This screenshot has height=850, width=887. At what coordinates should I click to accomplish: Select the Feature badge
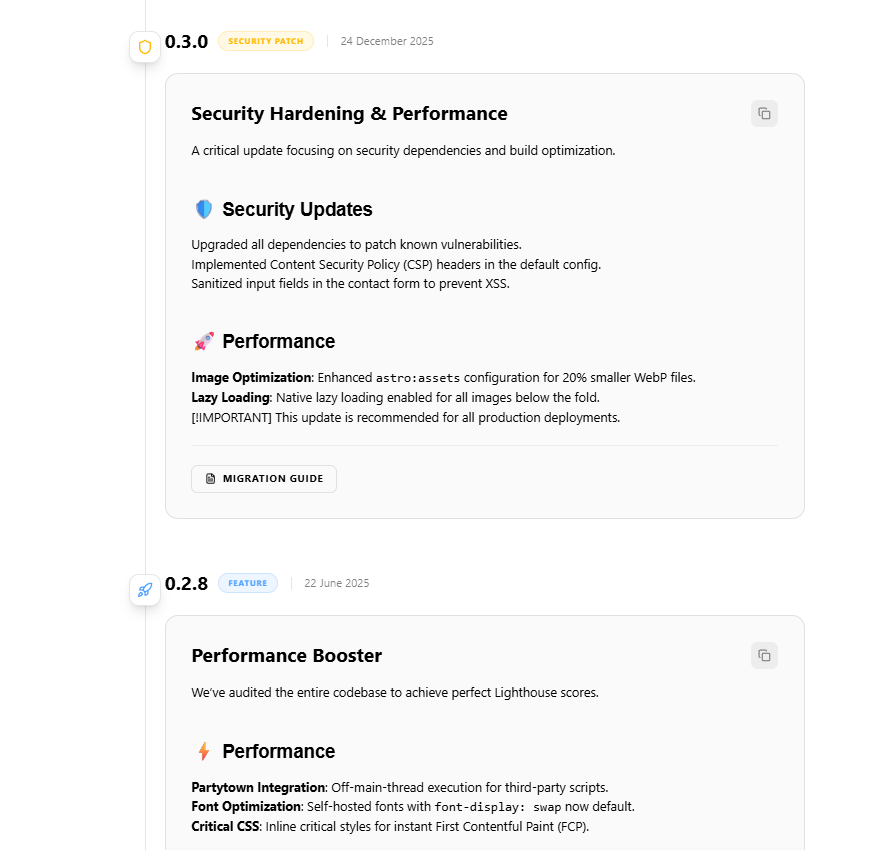point(248,583)
